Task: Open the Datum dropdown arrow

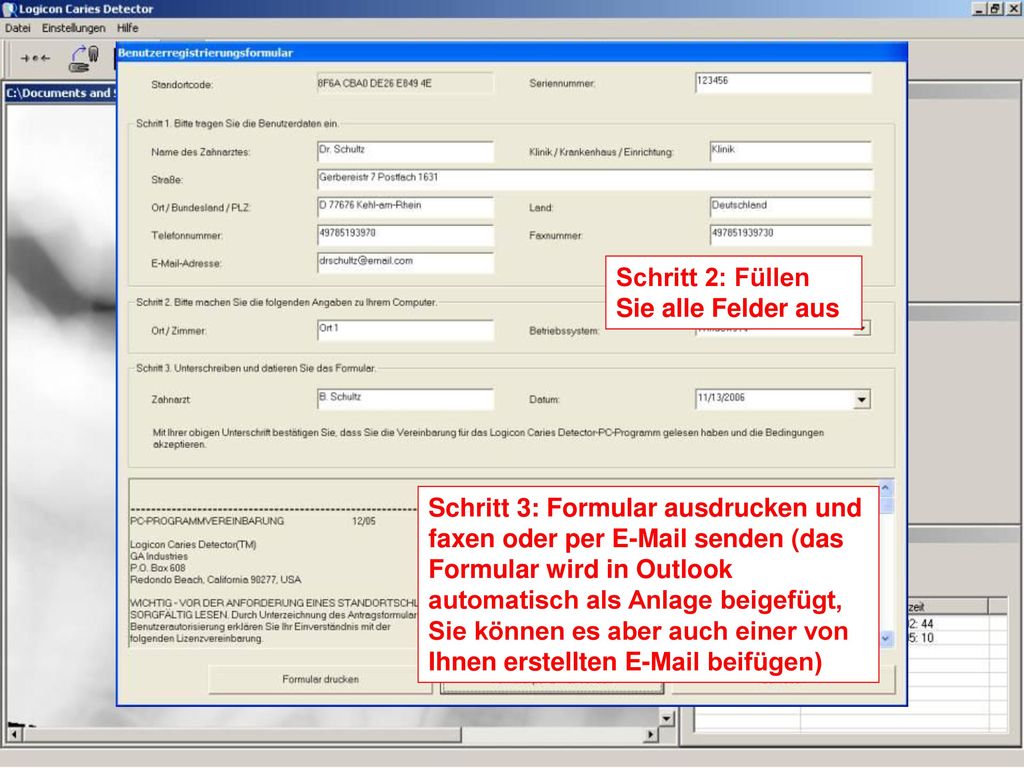Action: pos(862,400)
